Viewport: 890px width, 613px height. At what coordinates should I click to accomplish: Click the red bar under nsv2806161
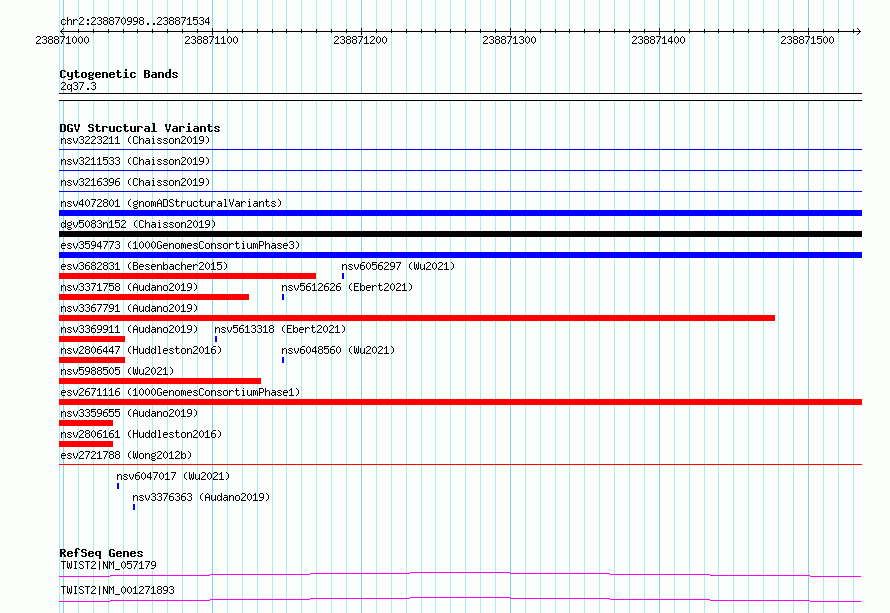tap(86, 444)
